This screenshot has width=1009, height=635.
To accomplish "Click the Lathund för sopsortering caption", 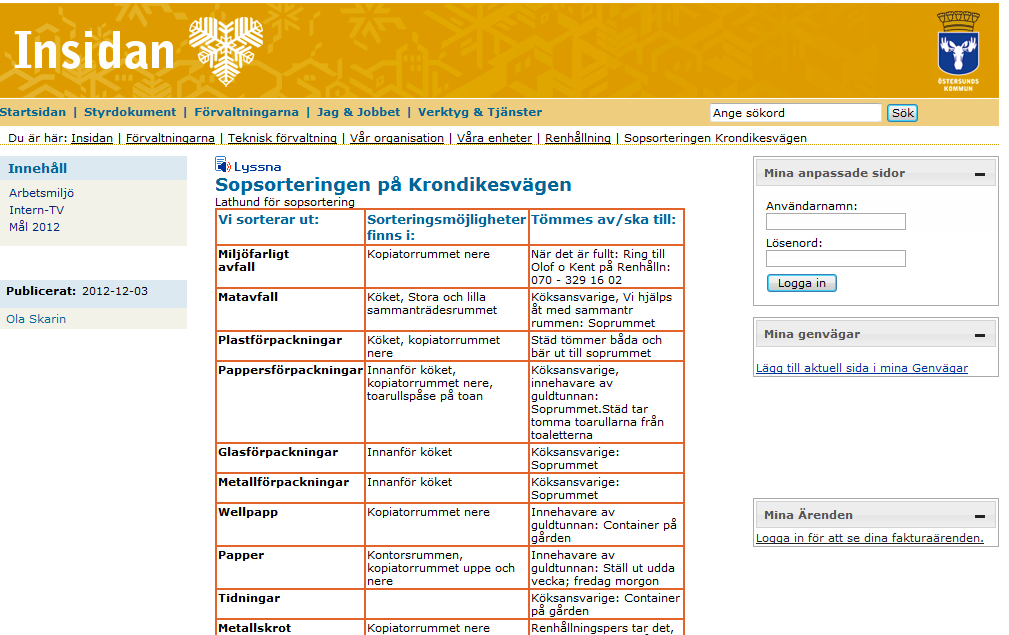I will tap(285, 202).
